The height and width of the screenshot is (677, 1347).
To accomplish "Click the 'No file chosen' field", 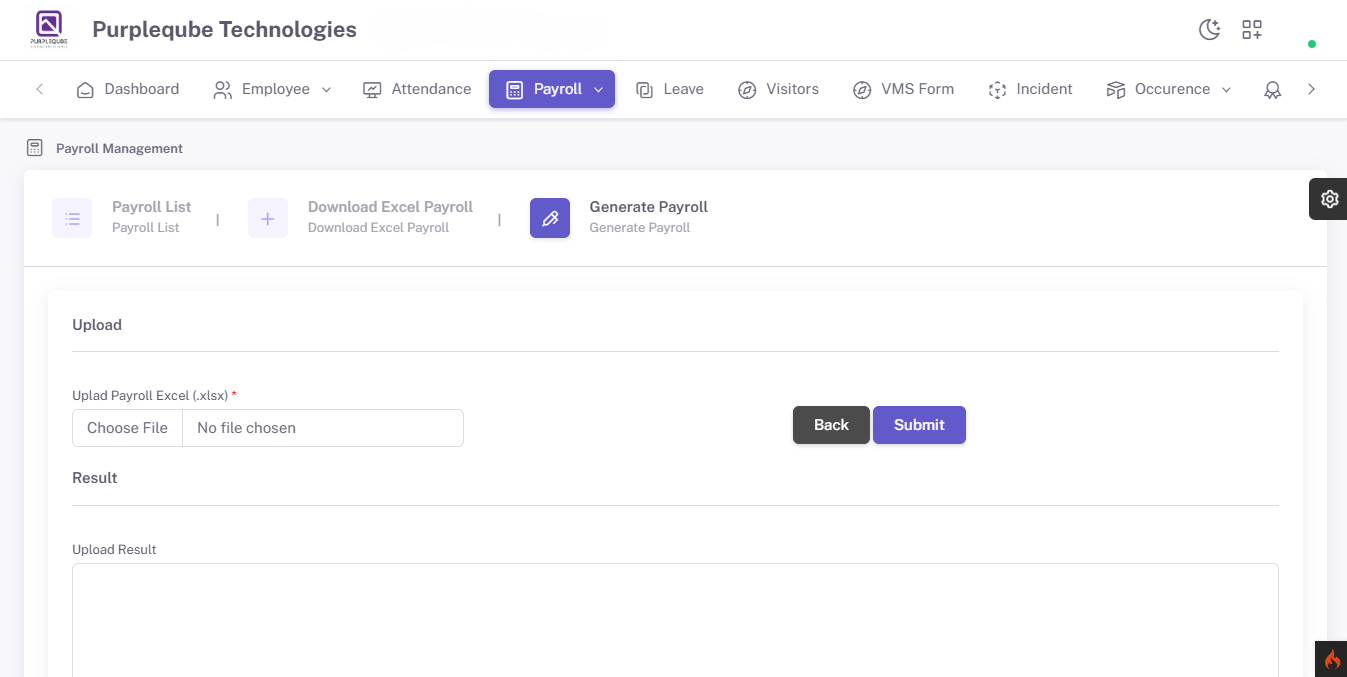I will tap(323, 428).
